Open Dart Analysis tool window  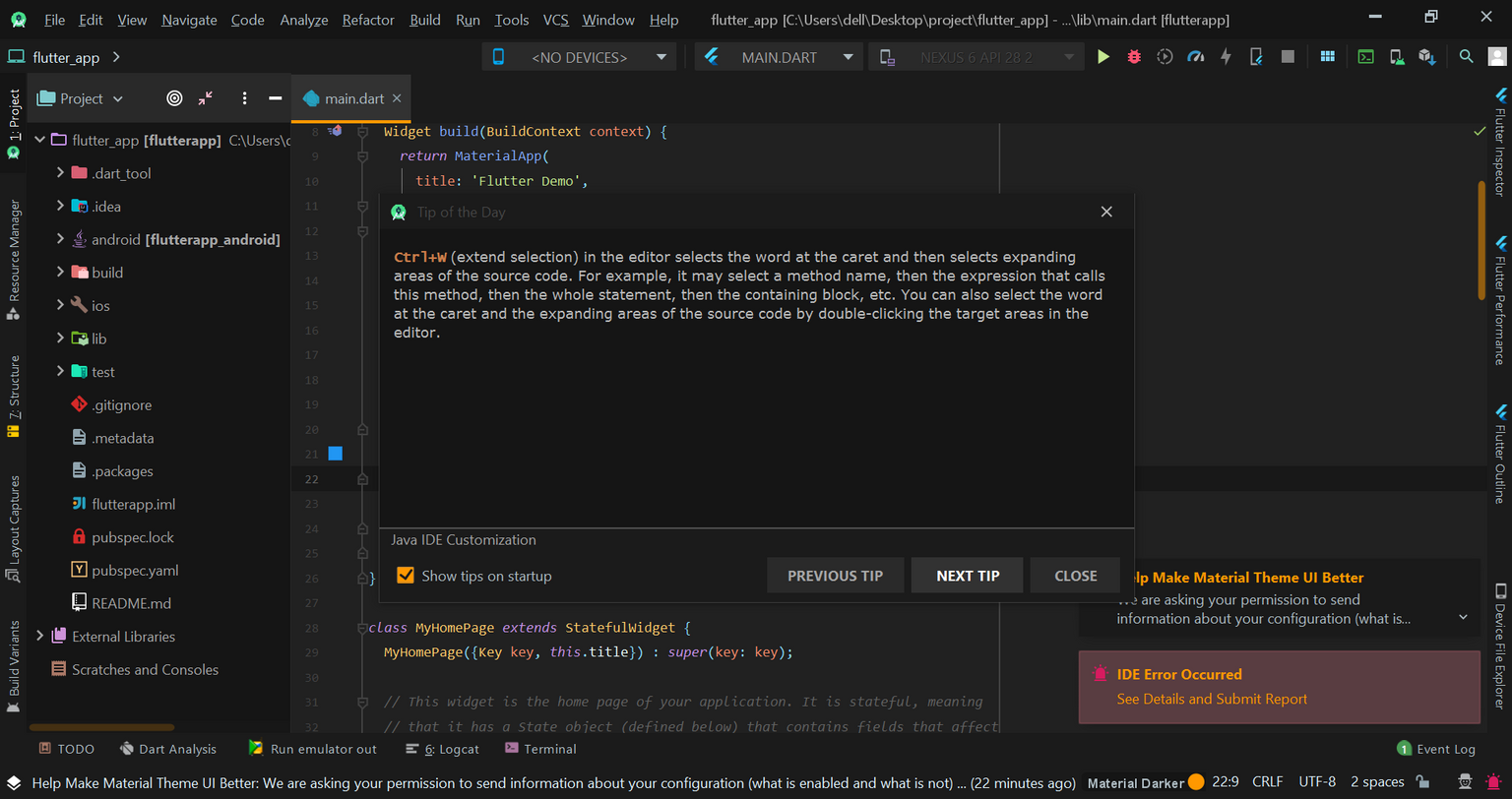click(x=167, y=749)
